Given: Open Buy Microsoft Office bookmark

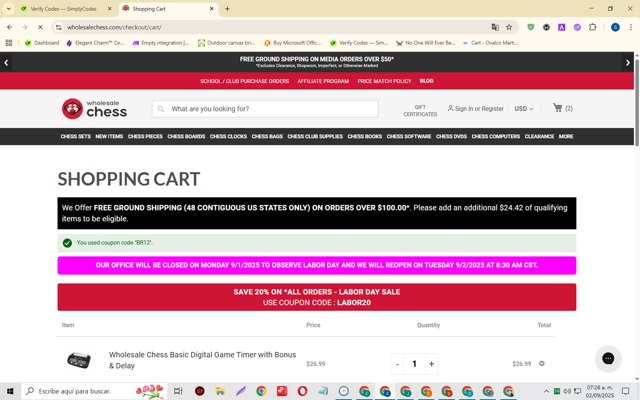Looking at the screenshot, I should [x=292, y=43].
